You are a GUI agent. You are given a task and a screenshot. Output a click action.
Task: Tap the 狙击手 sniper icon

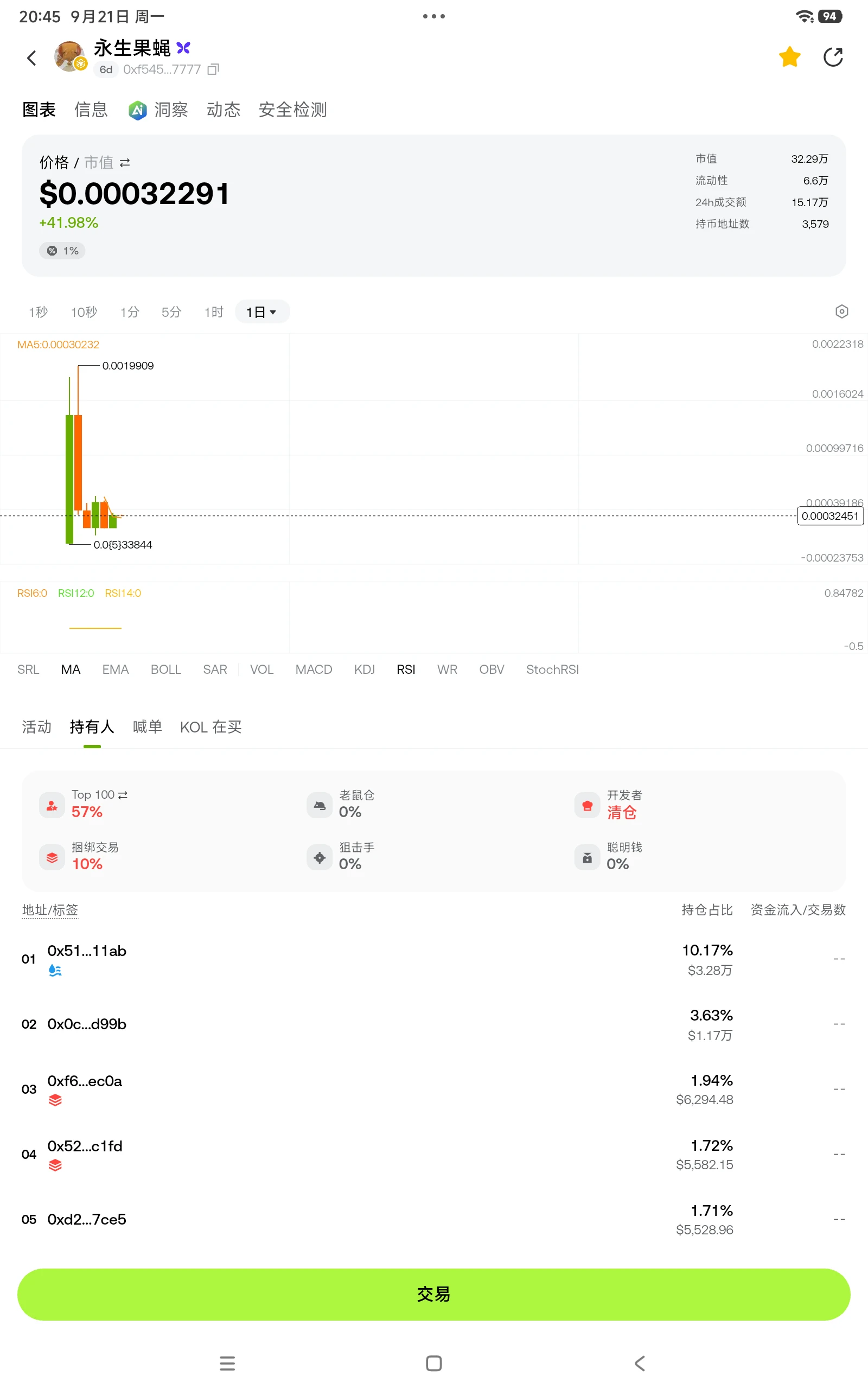[x=319, y=857]
